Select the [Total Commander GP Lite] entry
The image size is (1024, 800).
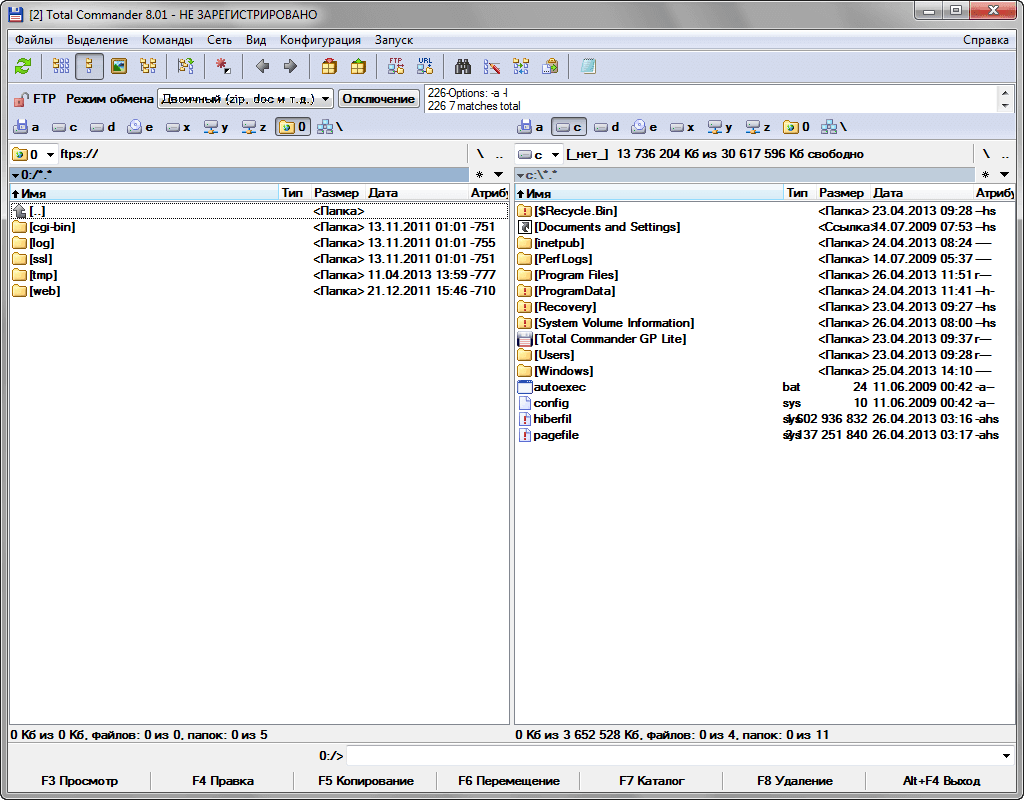[x=765, y=339]
